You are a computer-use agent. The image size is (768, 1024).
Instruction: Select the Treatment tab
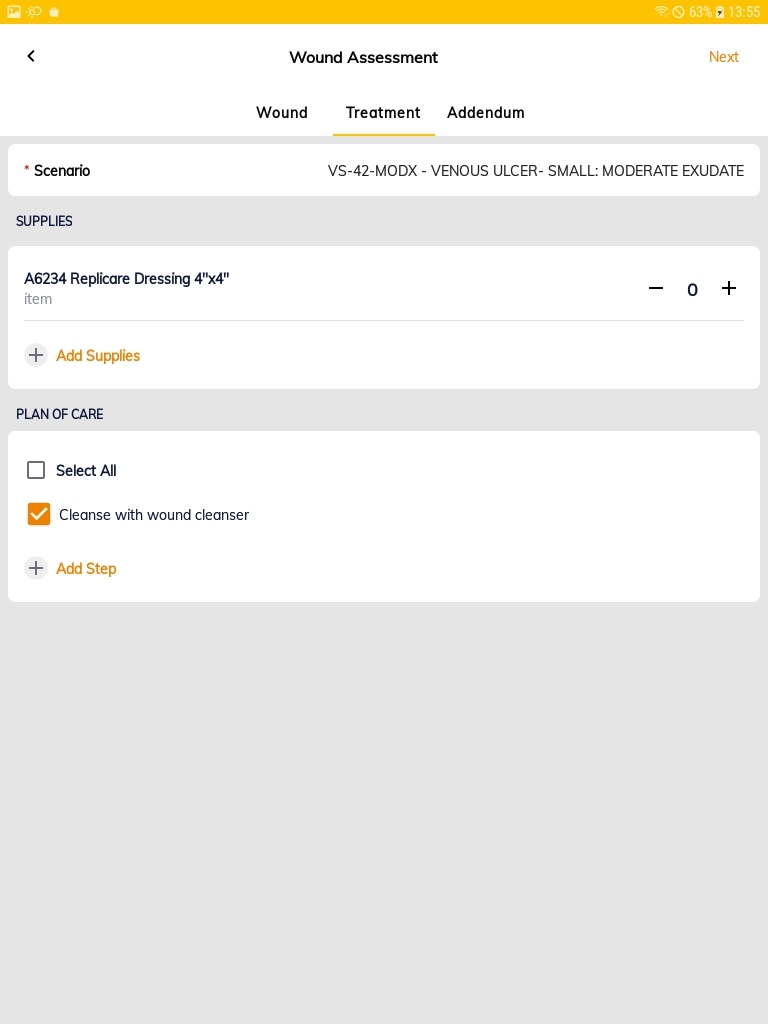coord(383,112)
